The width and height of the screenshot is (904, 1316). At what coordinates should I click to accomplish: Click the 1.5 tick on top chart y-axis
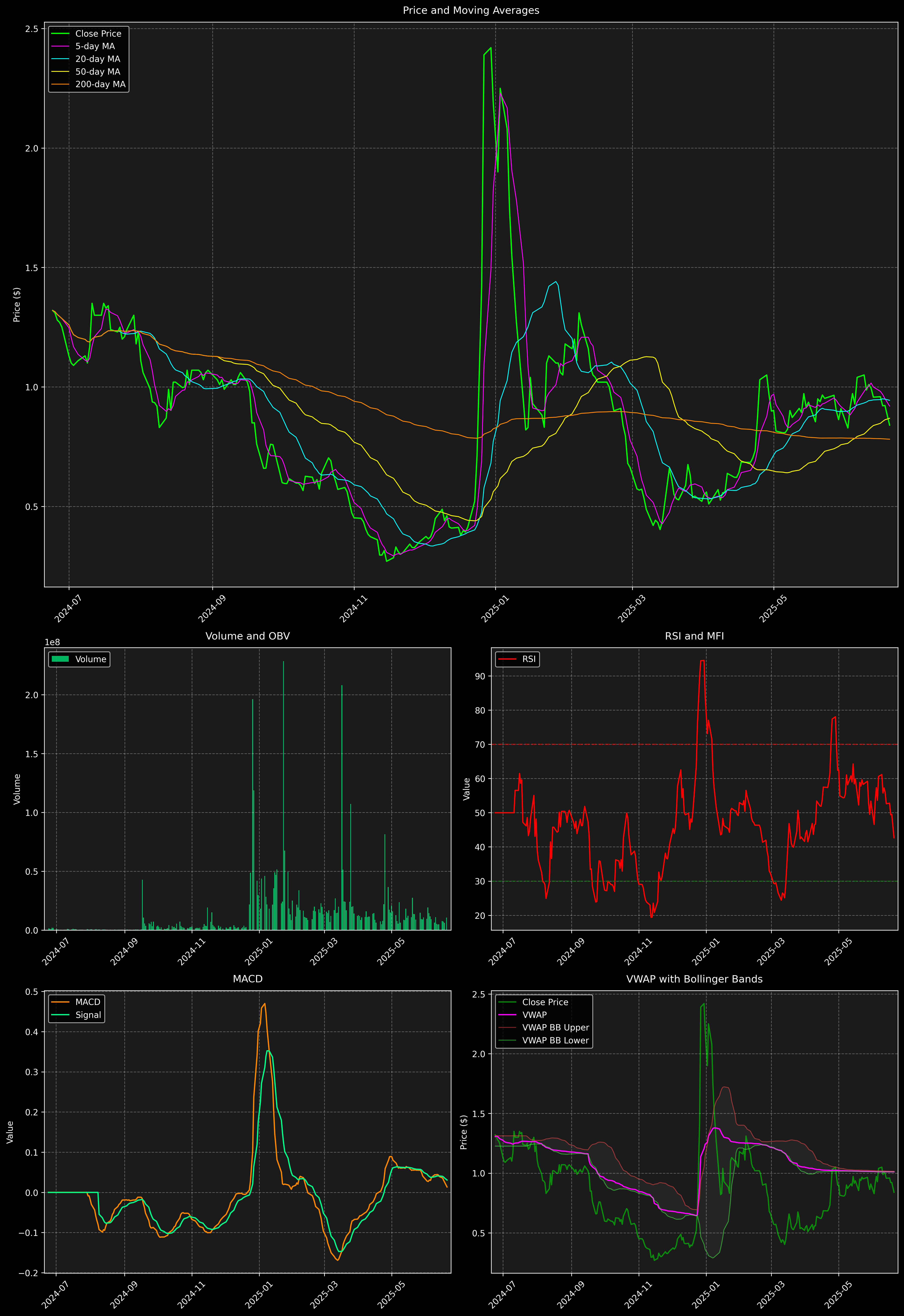click(x=32, y=268)
